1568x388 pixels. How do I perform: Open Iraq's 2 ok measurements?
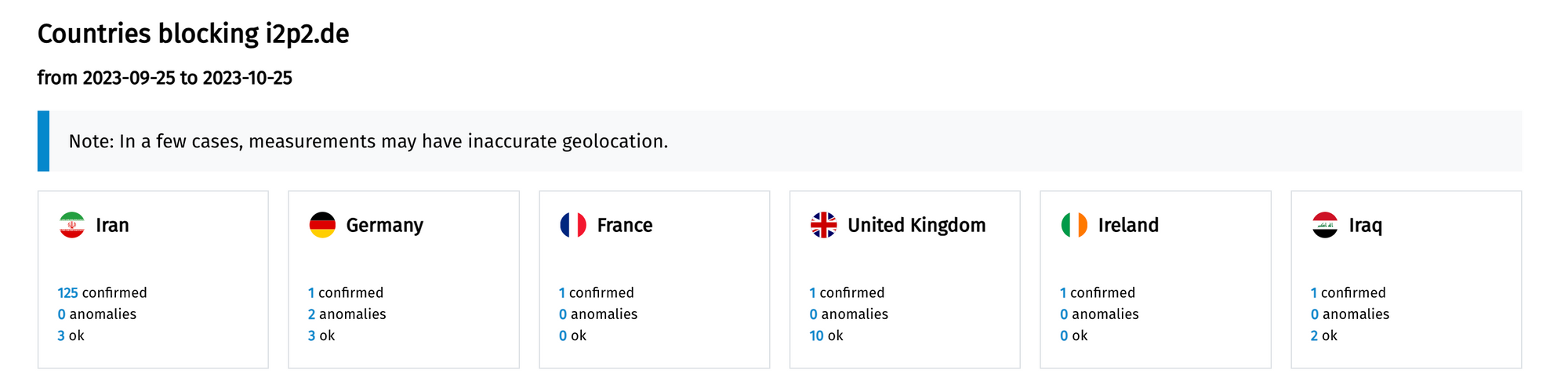pyautogui.click(x=1314, y=335)
